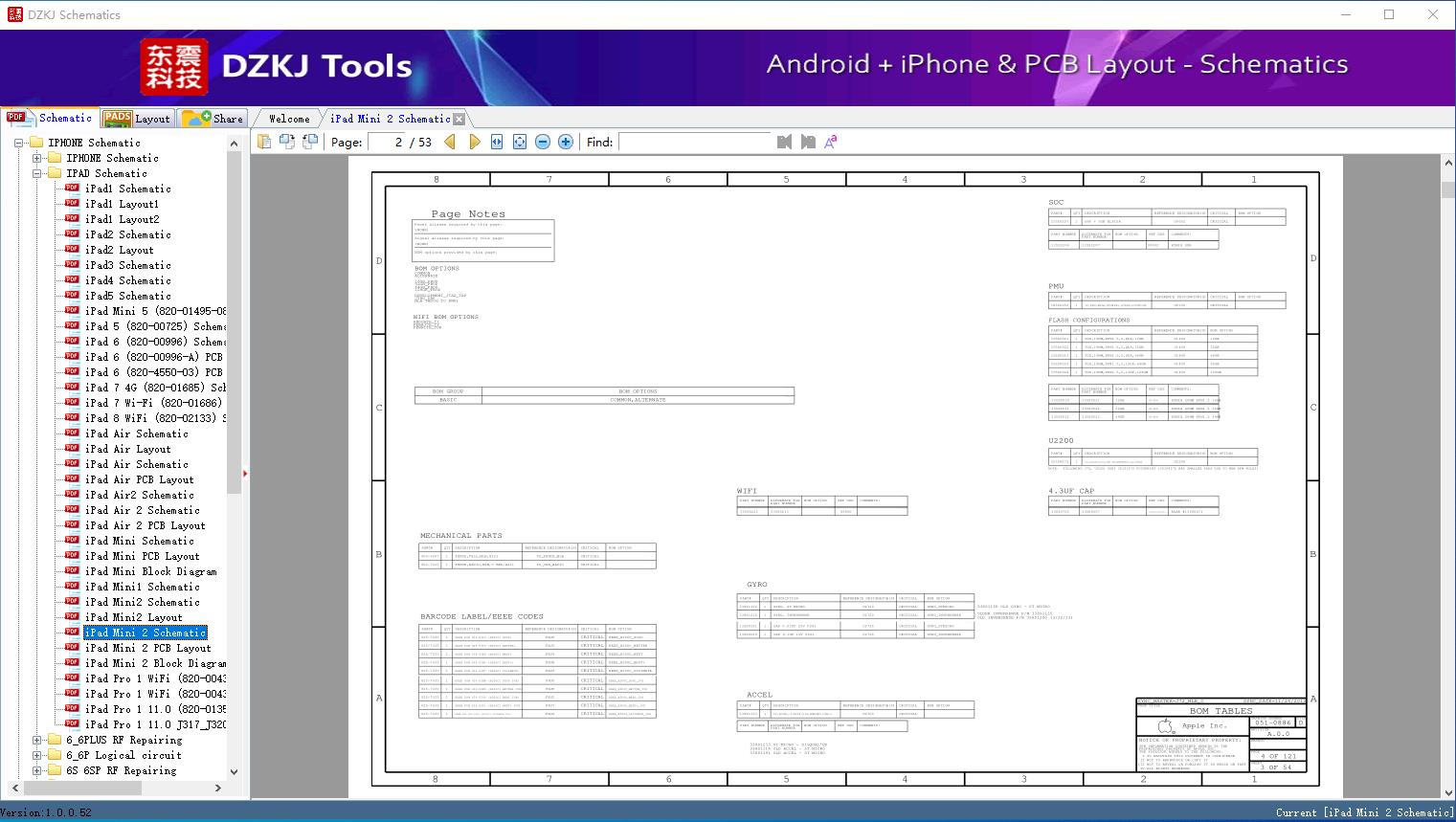This screenshot has width=1456, height=822.
Task: Open iPad Mini1 Schematic in the tree
Action: (143, 587)
